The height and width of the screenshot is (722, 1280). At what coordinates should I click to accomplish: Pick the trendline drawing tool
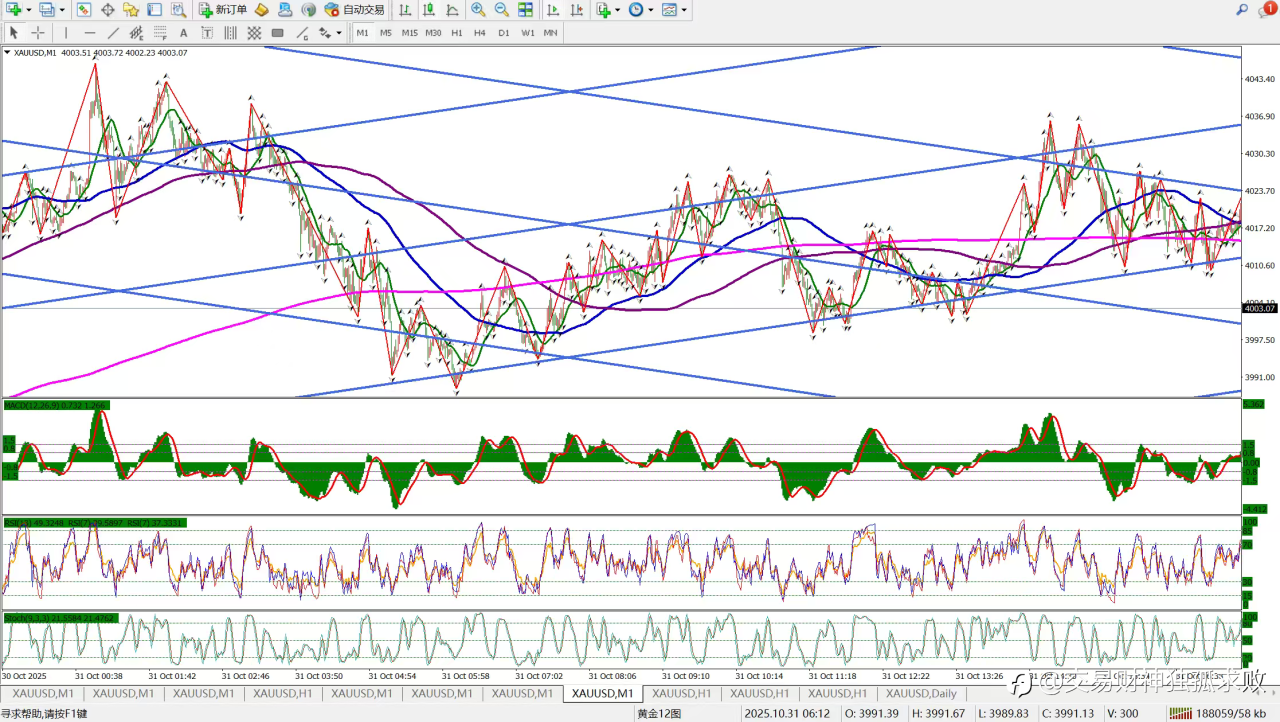coord(113,33)
